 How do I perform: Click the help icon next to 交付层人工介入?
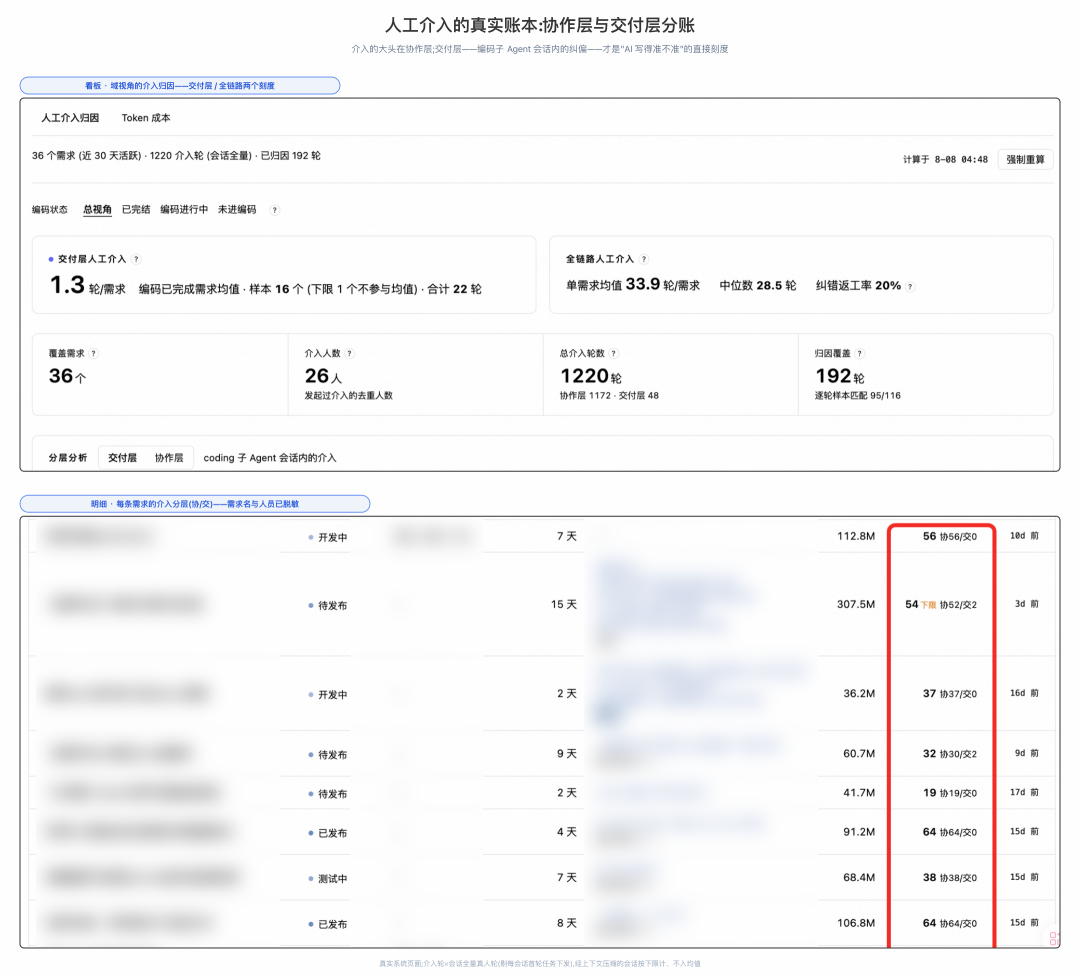pyautogui.click(x=136, y=259)
